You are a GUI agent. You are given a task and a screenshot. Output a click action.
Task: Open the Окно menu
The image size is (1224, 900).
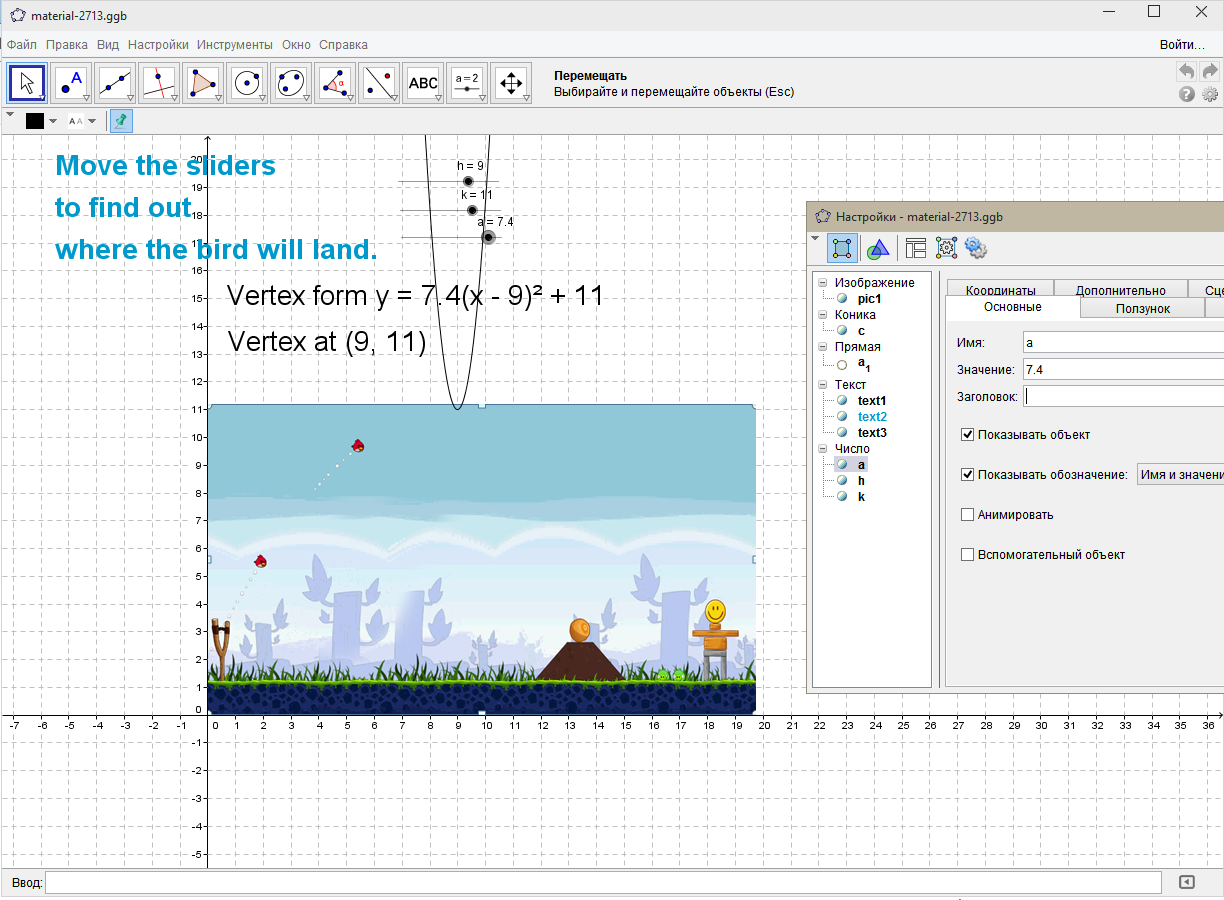point(296,44)
